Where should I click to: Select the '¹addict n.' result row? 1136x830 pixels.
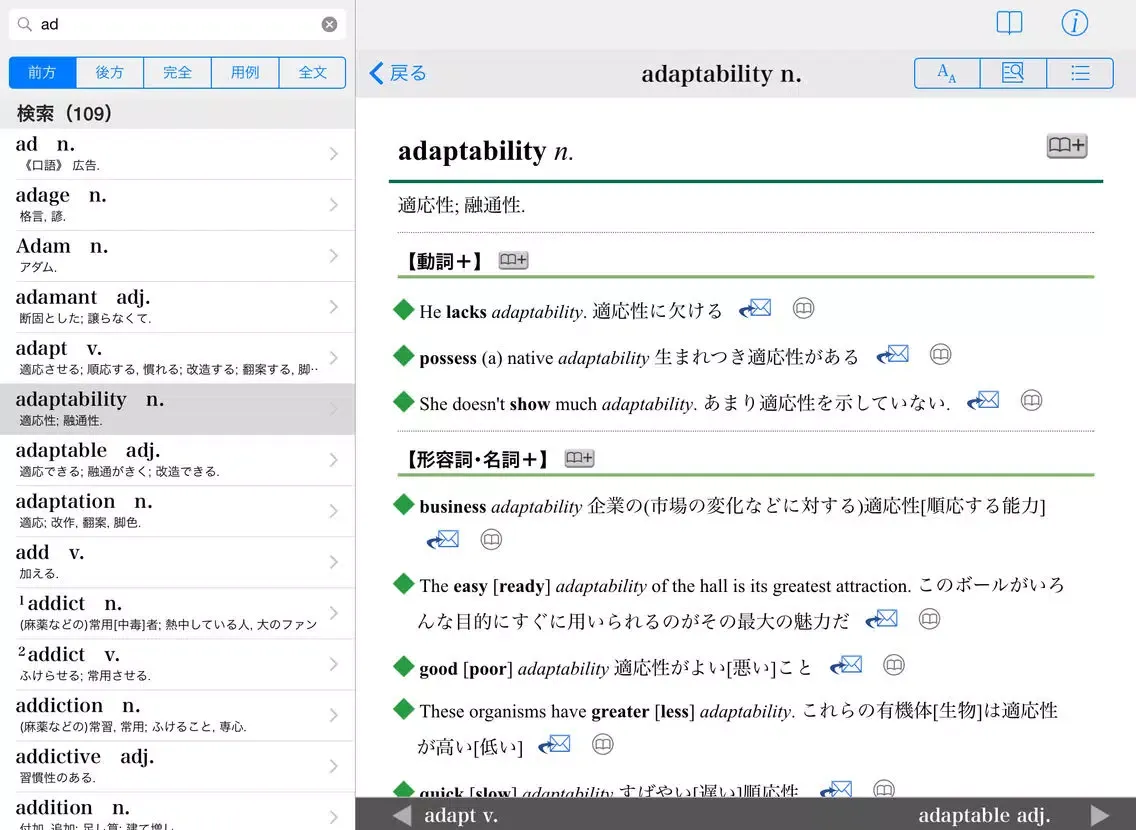178,613
